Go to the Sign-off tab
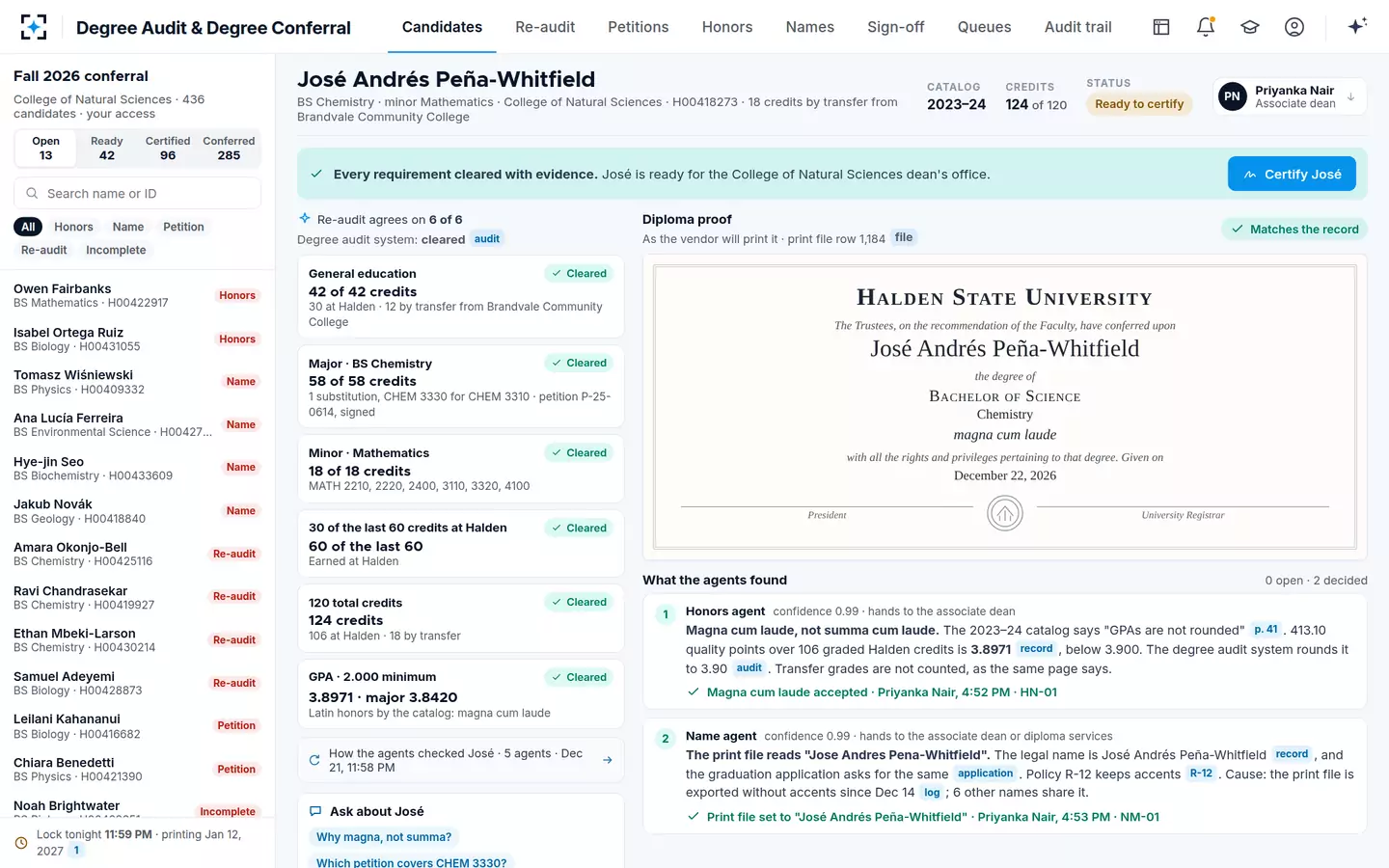This screenshot has height=868, width=1389. [x=896, y=27]
